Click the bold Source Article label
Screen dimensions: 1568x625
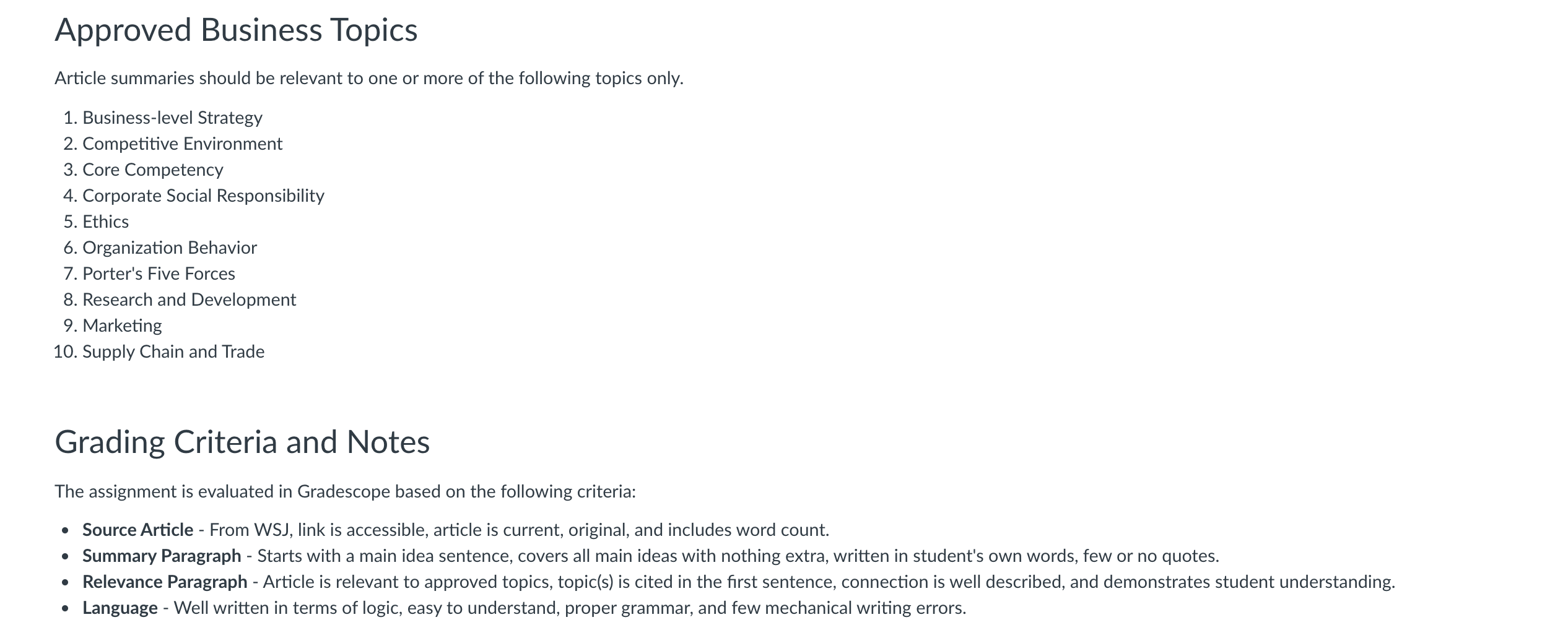(x=137, y=530)
